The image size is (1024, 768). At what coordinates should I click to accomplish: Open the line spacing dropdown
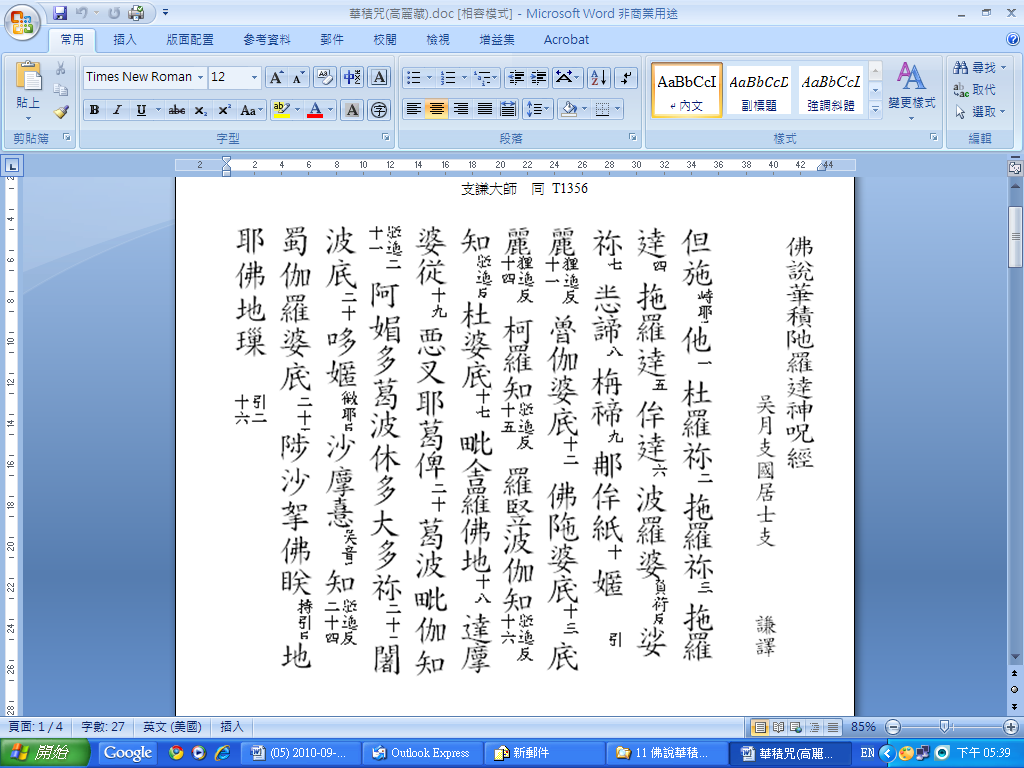[x=537, y=109]
